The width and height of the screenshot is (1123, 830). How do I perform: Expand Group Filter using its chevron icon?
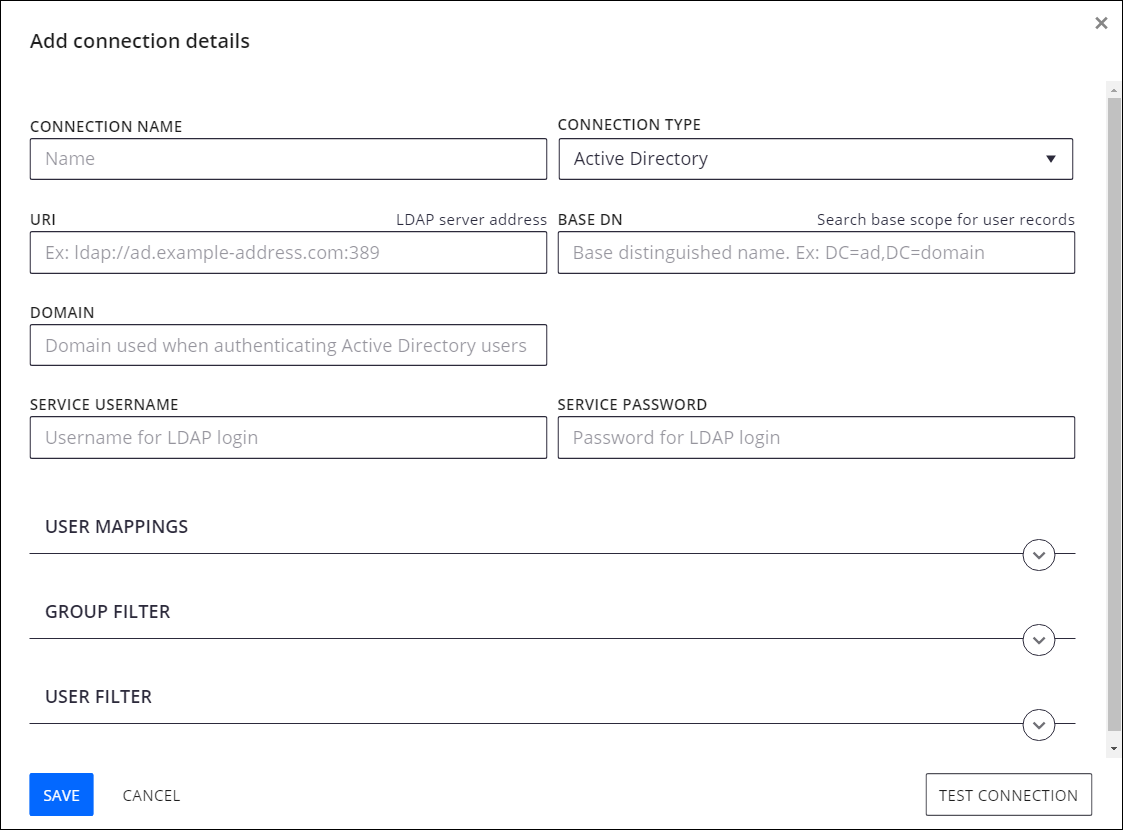click(x=1039, y=639)
